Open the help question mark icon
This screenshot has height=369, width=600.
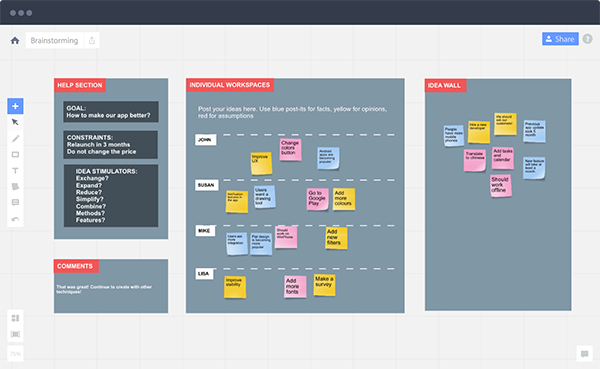pyautogui.click(x=587, y=39)
